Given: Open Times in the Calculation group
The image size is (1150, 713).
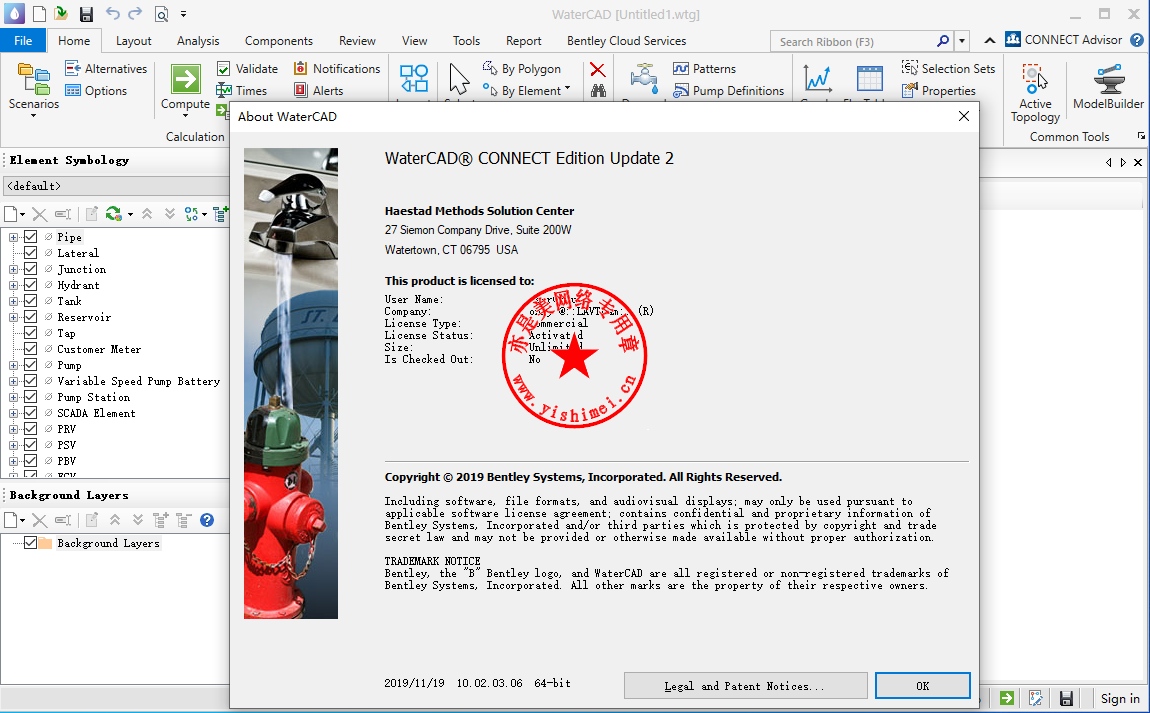Looking at the screenshot, I should (x=241, y=90).
